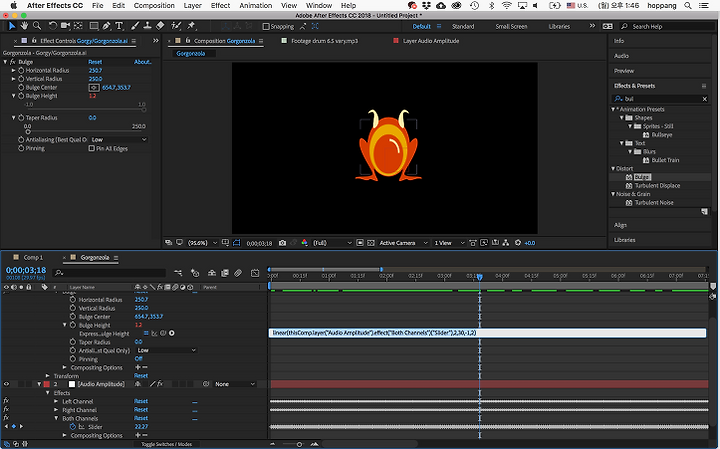This screenshot has width=720, height=449.
Task: Open the composition mini-flowchart in timeline
Action: point(178,273)
